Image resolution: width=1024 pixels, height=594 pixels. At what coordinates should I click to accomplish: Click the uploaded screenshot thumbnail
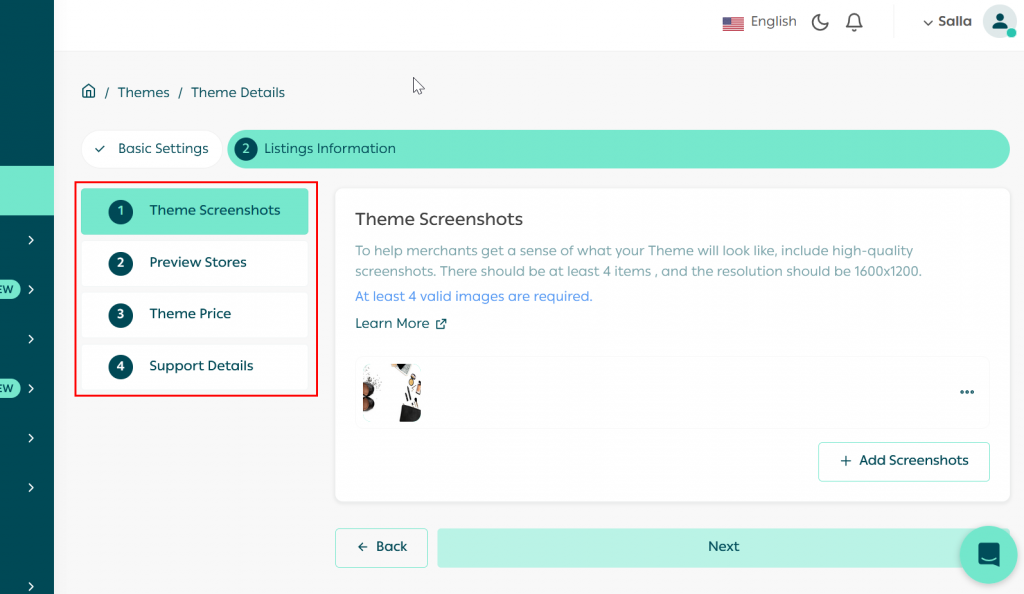coord(392,393)
